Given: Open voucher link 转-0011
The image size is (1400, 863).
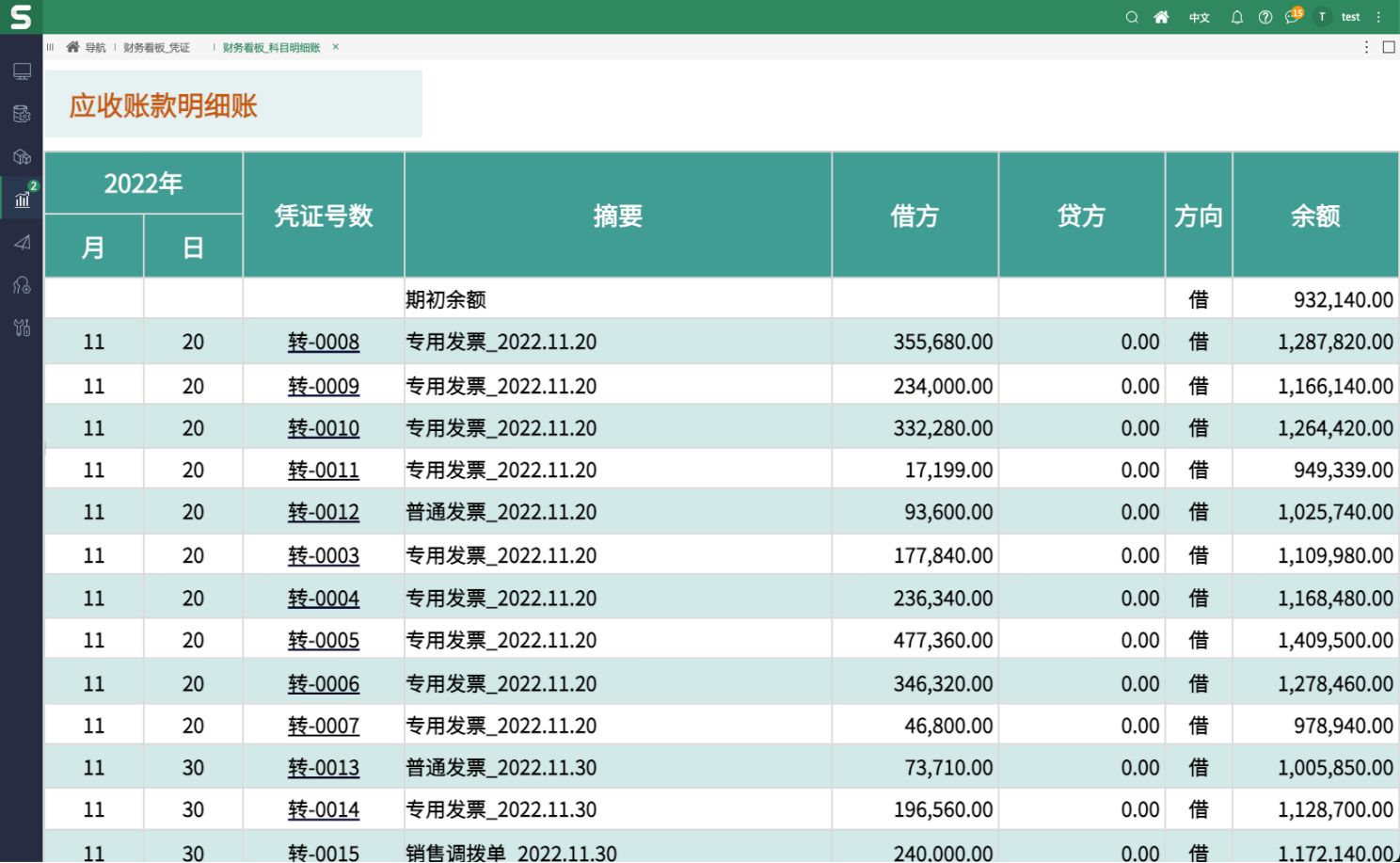Looking at the screenshot, I should (x=324, y=471).
